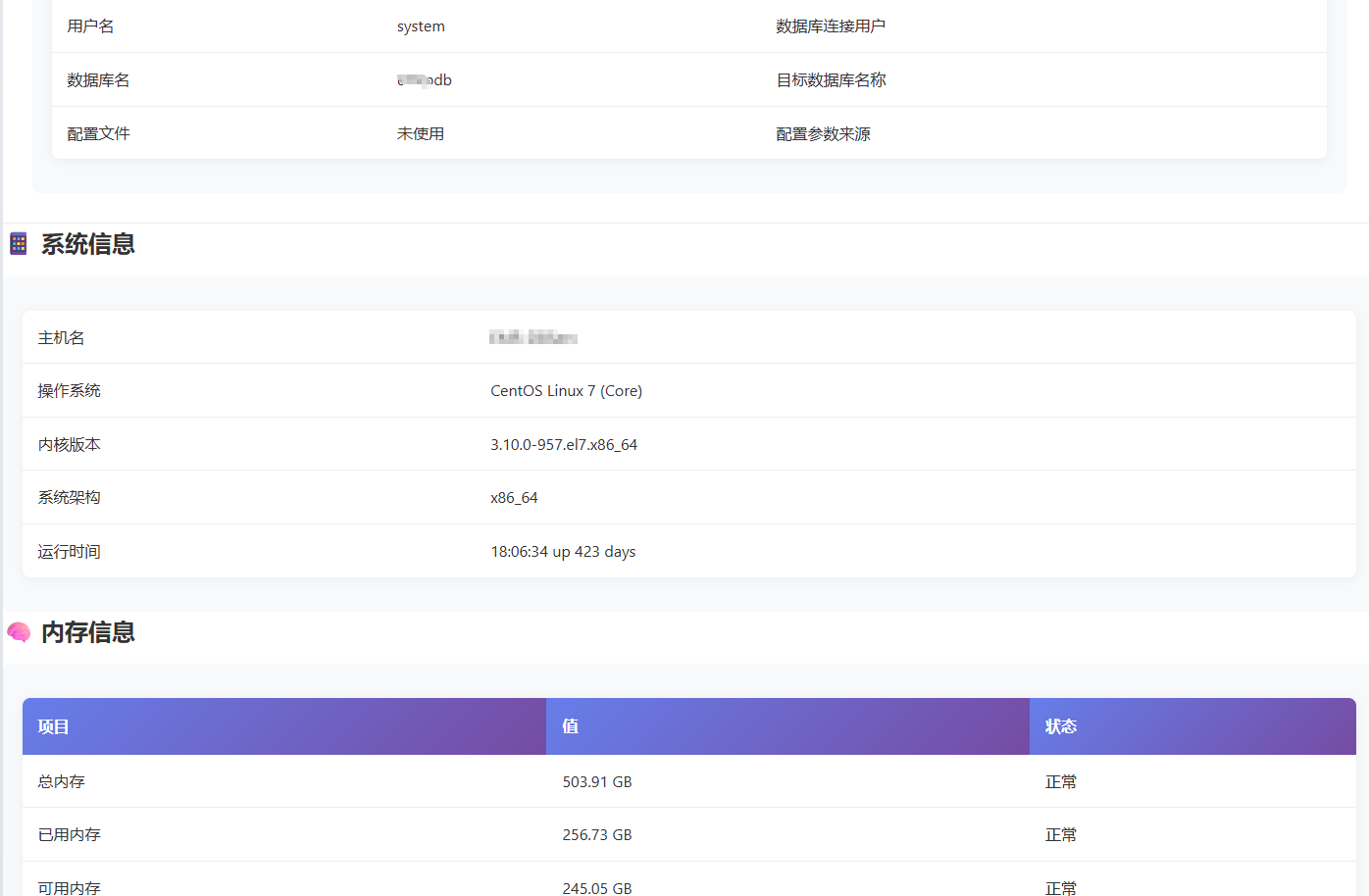
Task: Select uptime value 18:06:34 up 423 days
Action: pyautogui.click(x=563, y=552)
